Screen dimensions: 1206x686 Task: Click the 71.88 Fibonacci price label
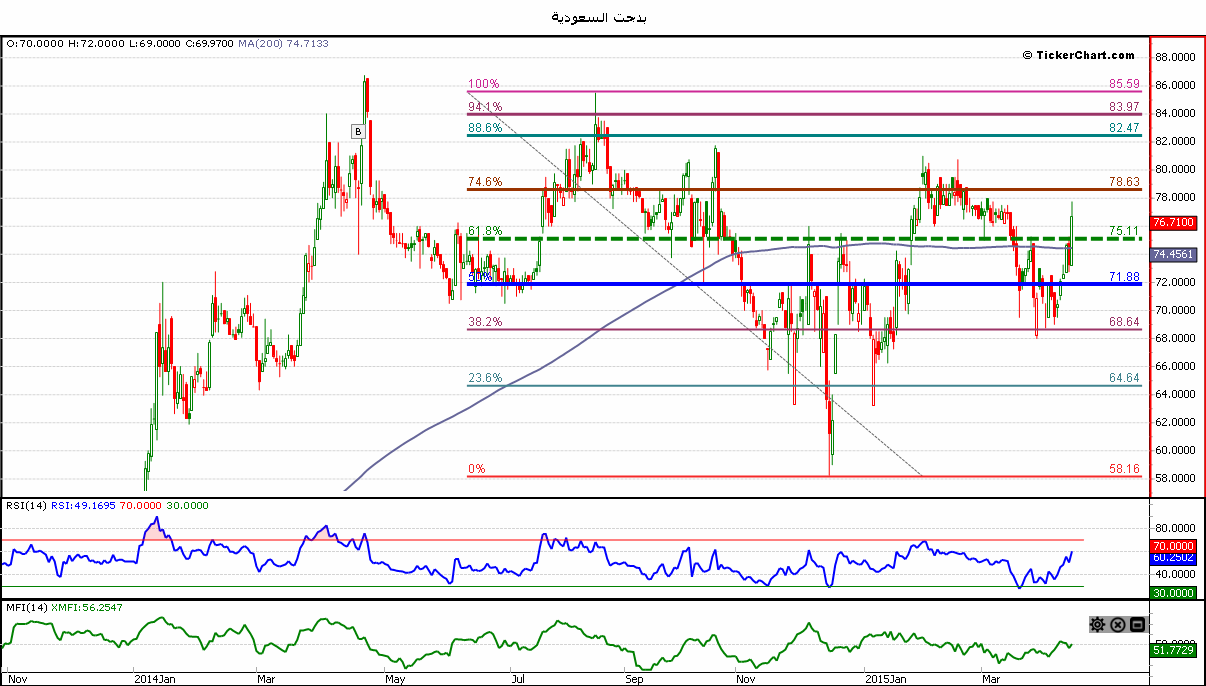coord(1124,276)
